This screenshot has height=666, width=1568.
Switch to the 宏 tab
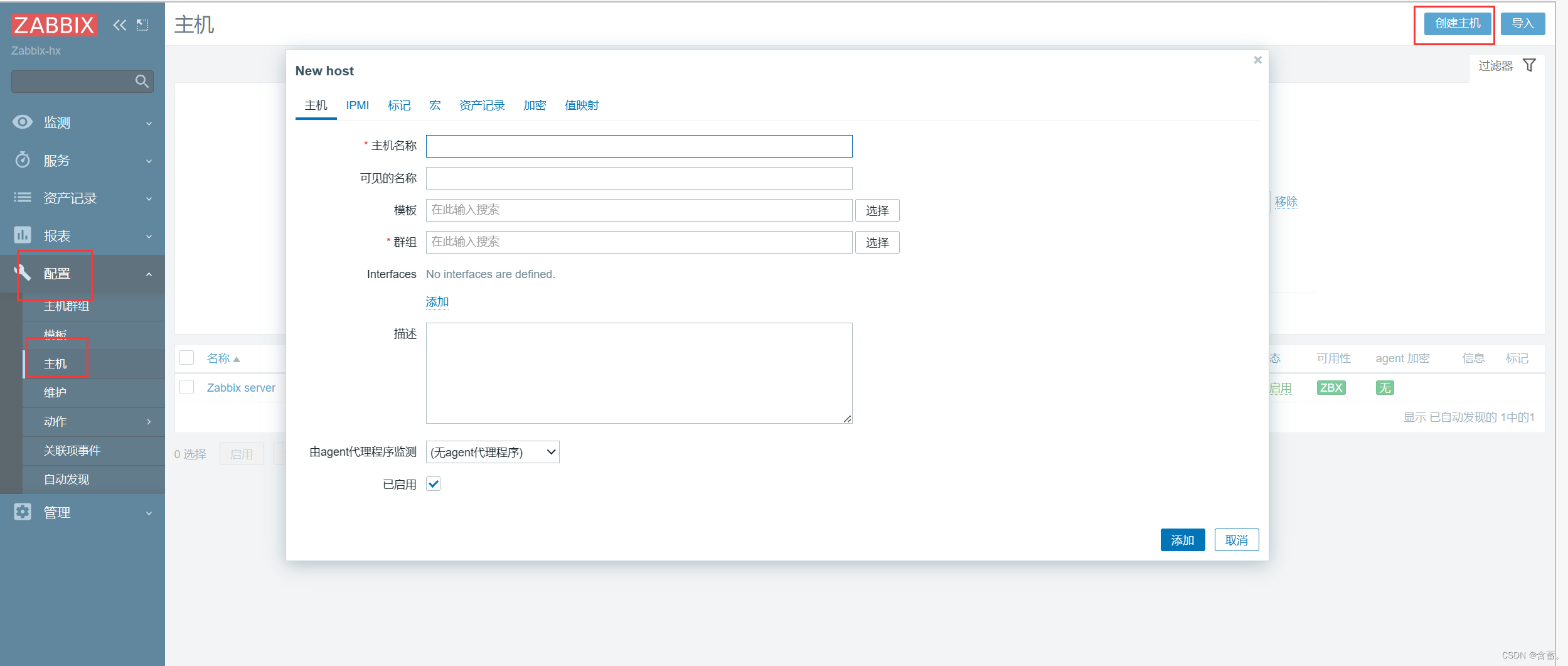[435, 105]
